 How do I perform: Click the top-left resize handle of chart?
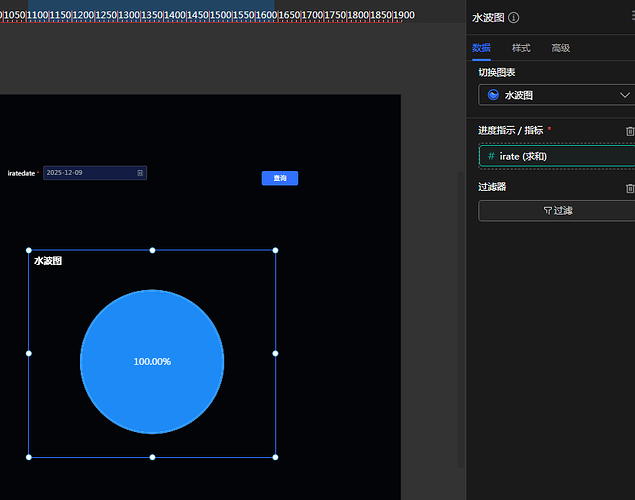28,250
